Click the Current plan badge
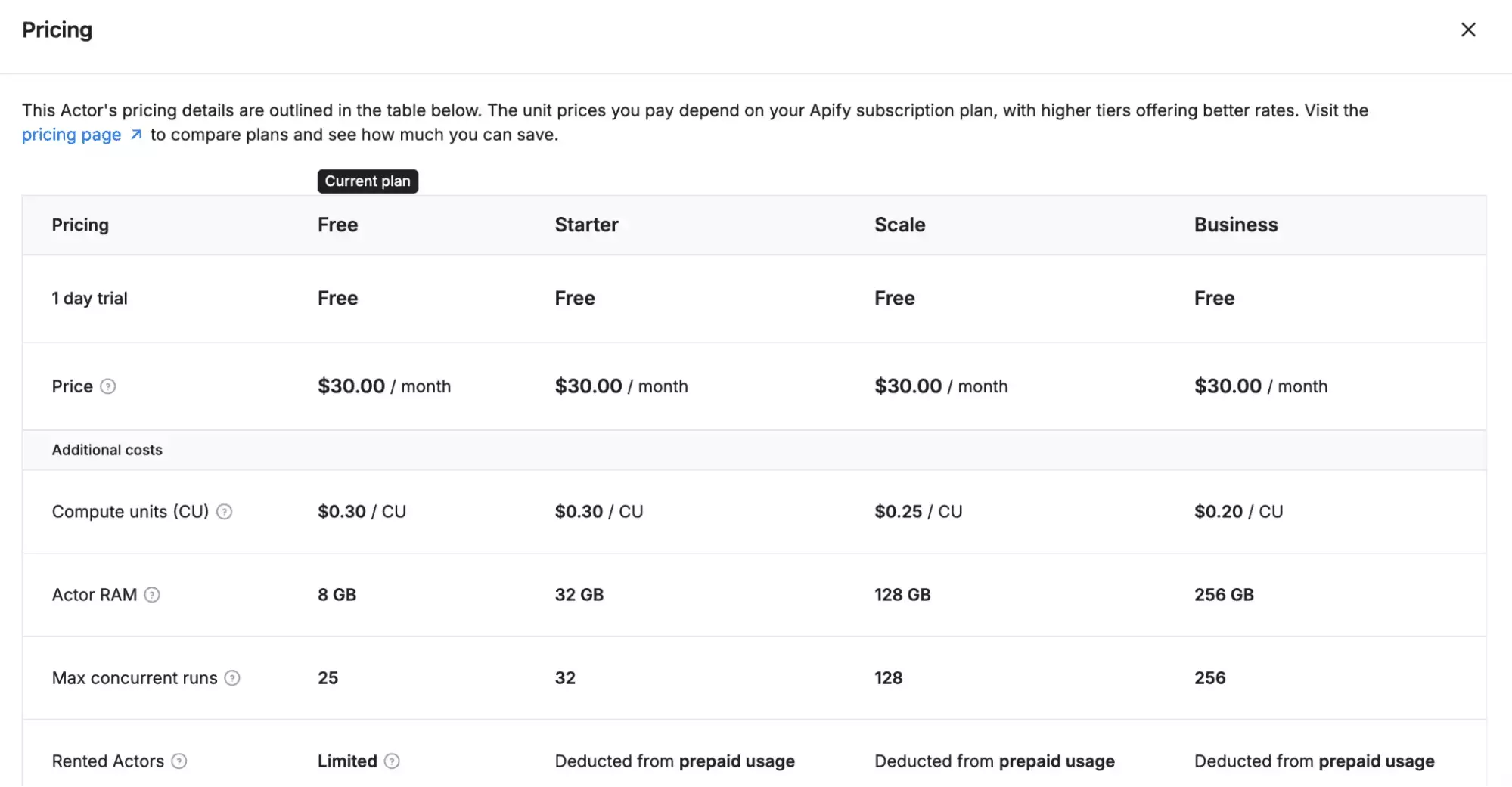This screenshot has width=1512, height=787. click(x=368, y=181)
